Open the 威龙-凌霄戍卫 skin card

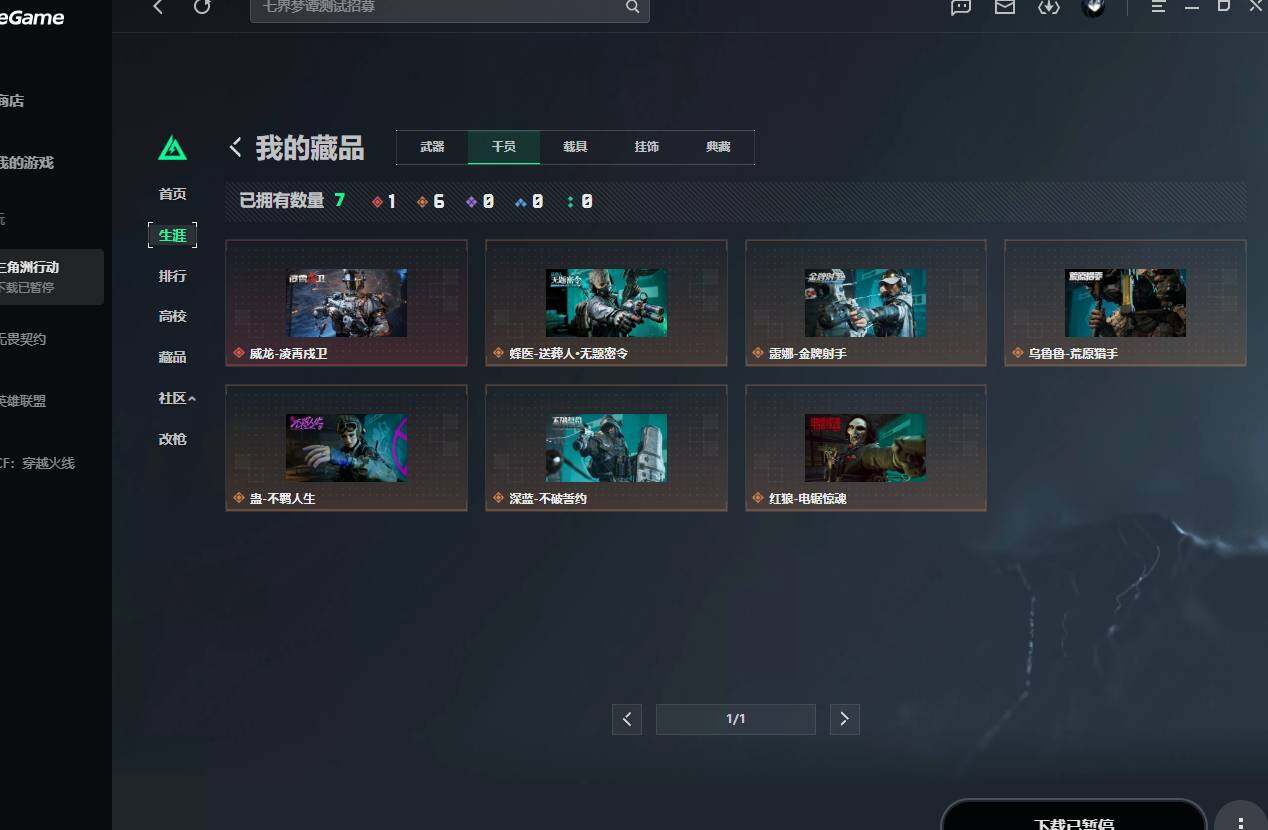coord(346,303)
